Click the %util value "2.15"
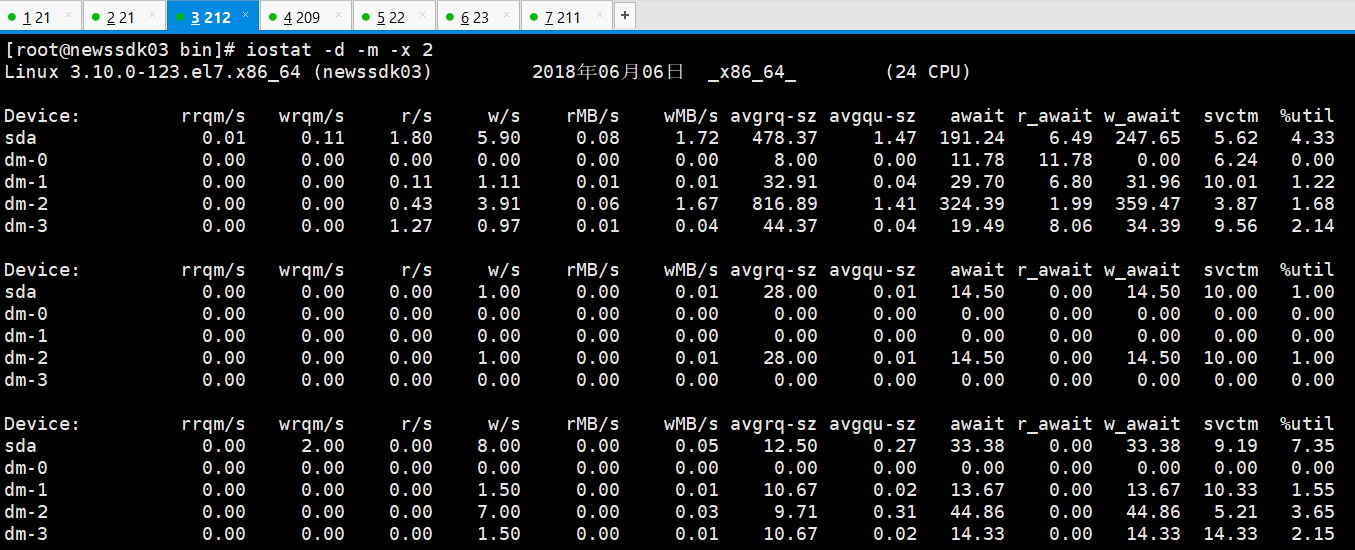Viewport: 1355px width, 550px height. 1313,534
